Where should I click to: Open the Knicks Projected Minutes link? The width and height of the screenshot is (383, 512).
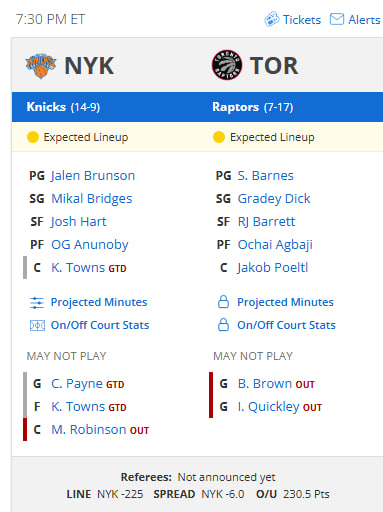click(99, 302)
